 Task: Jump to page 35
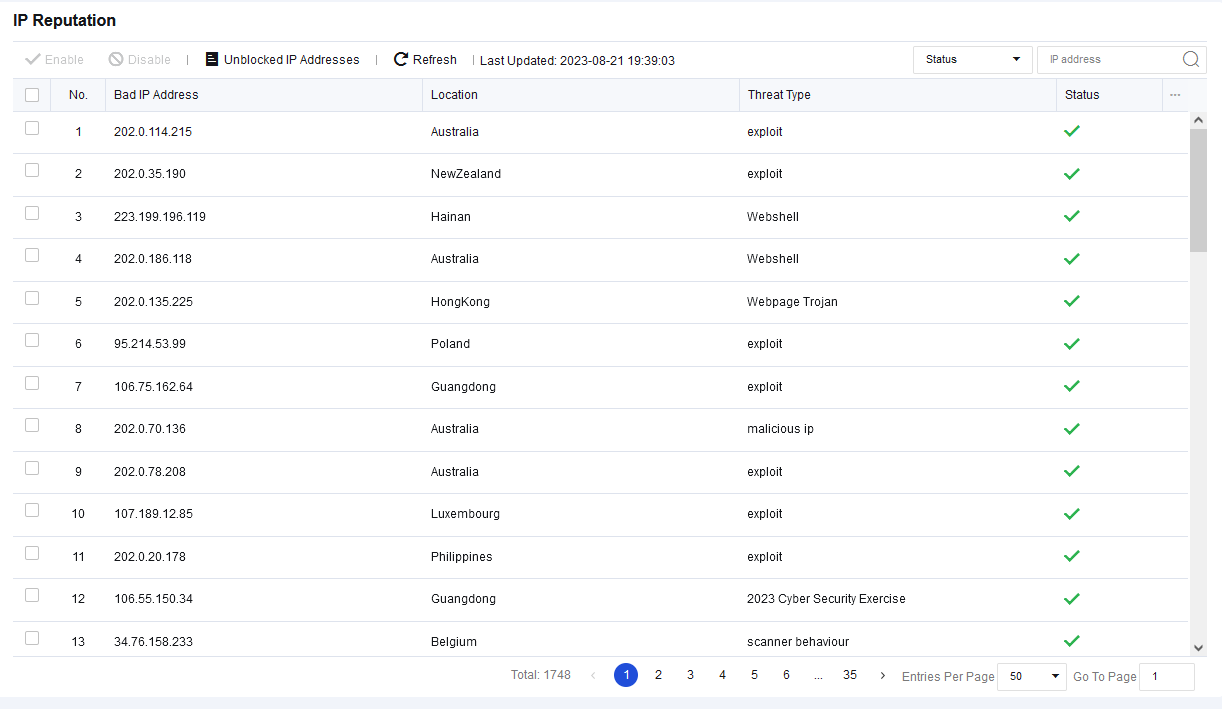(x=849, y=676)
